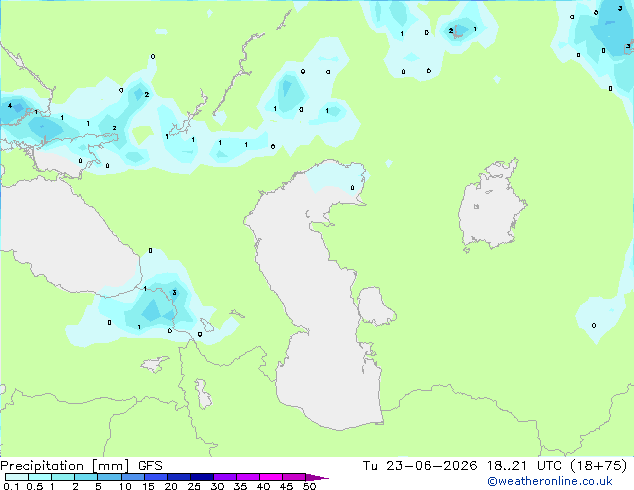Choose the legend swatch between 5 and 10
This screenshot has height=490, width=634.
[x=109, y=477]
